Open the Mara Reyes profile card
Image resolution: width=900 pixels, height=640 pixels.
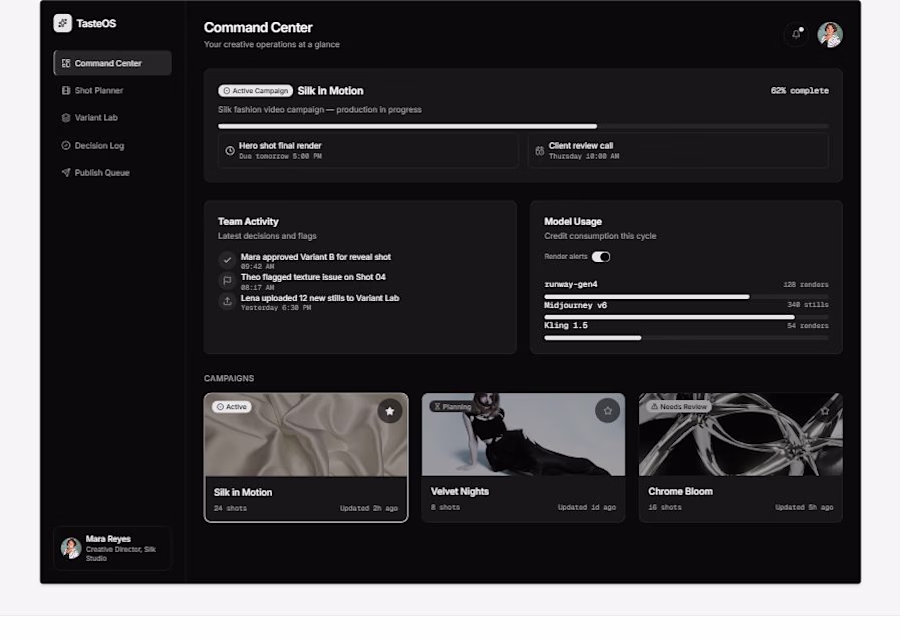coord(112,548)
